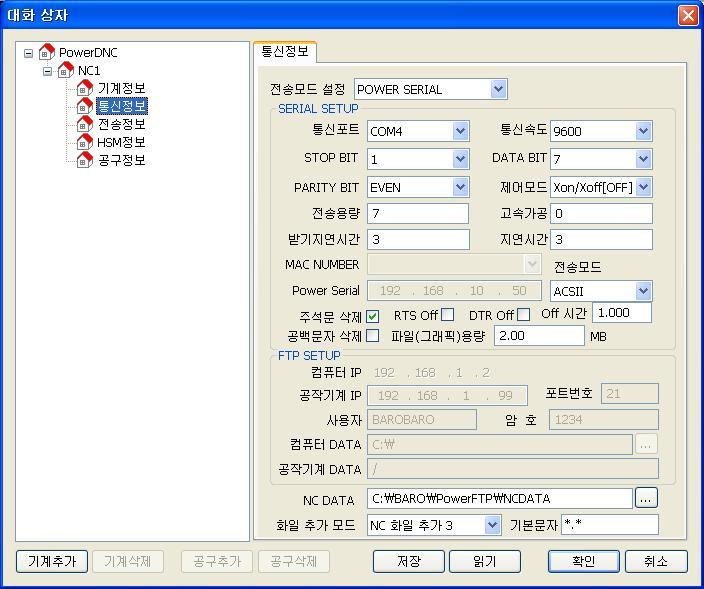Click the NC DATA path field
Screen dimensions: 704x589
point(500,498)
